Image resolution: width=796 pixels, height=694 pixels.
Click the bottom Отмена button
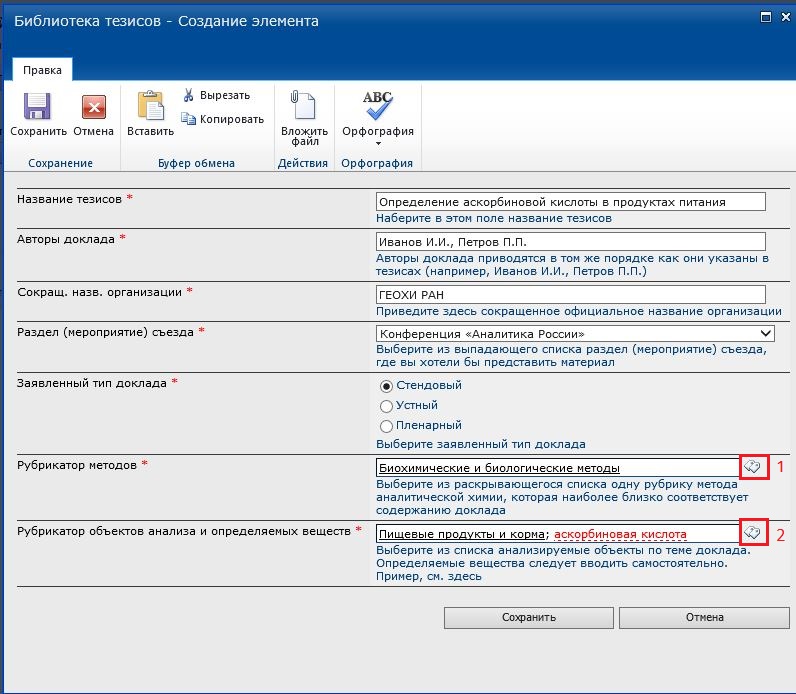tap(704, 617)
